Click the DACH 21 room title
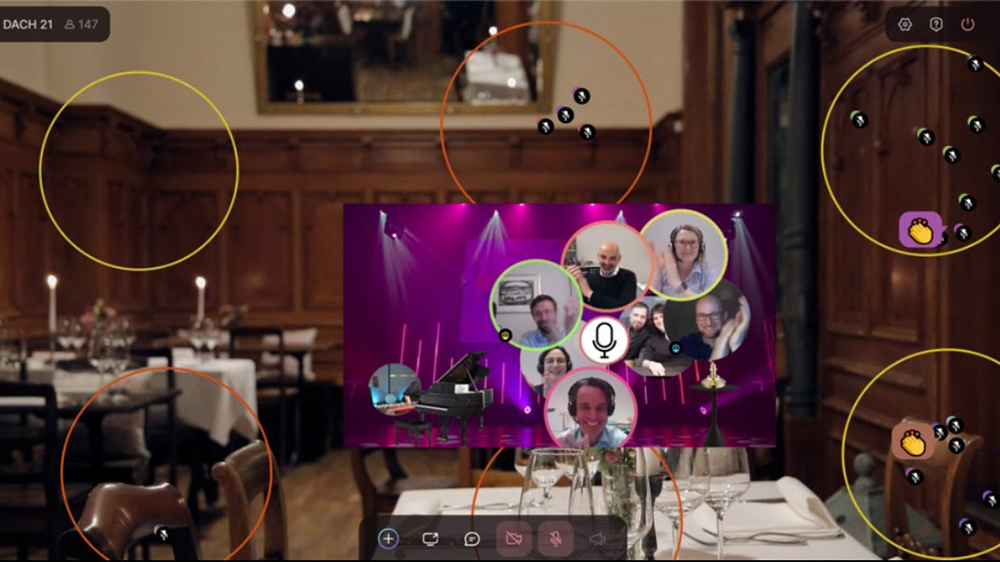The image size is (1000, 562). (x=28, y=24)
